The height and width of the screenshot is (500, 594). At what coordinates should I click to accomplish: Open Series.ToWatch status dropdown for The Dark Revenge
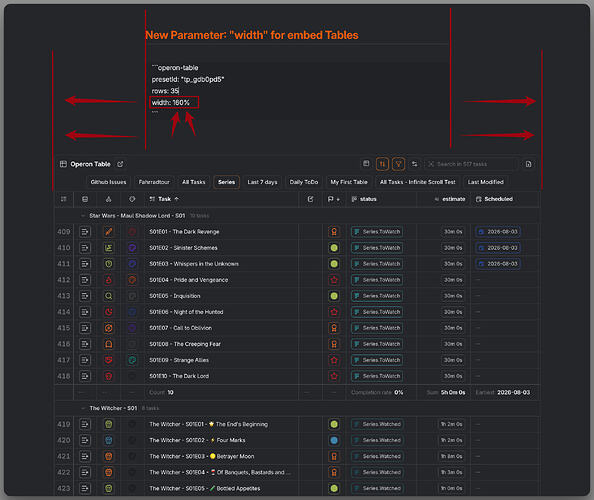coord(377,231)
